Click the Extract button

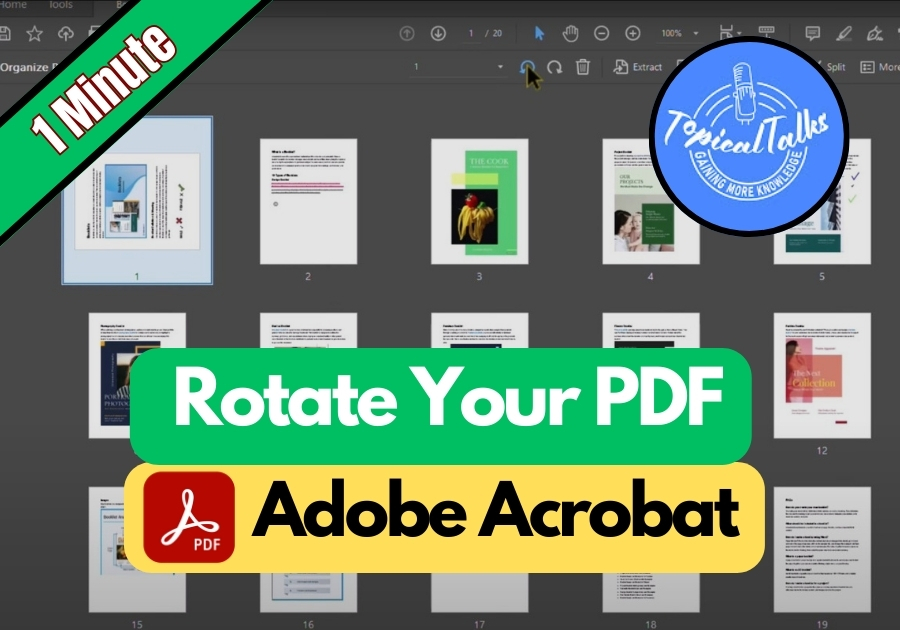(637, 67)
